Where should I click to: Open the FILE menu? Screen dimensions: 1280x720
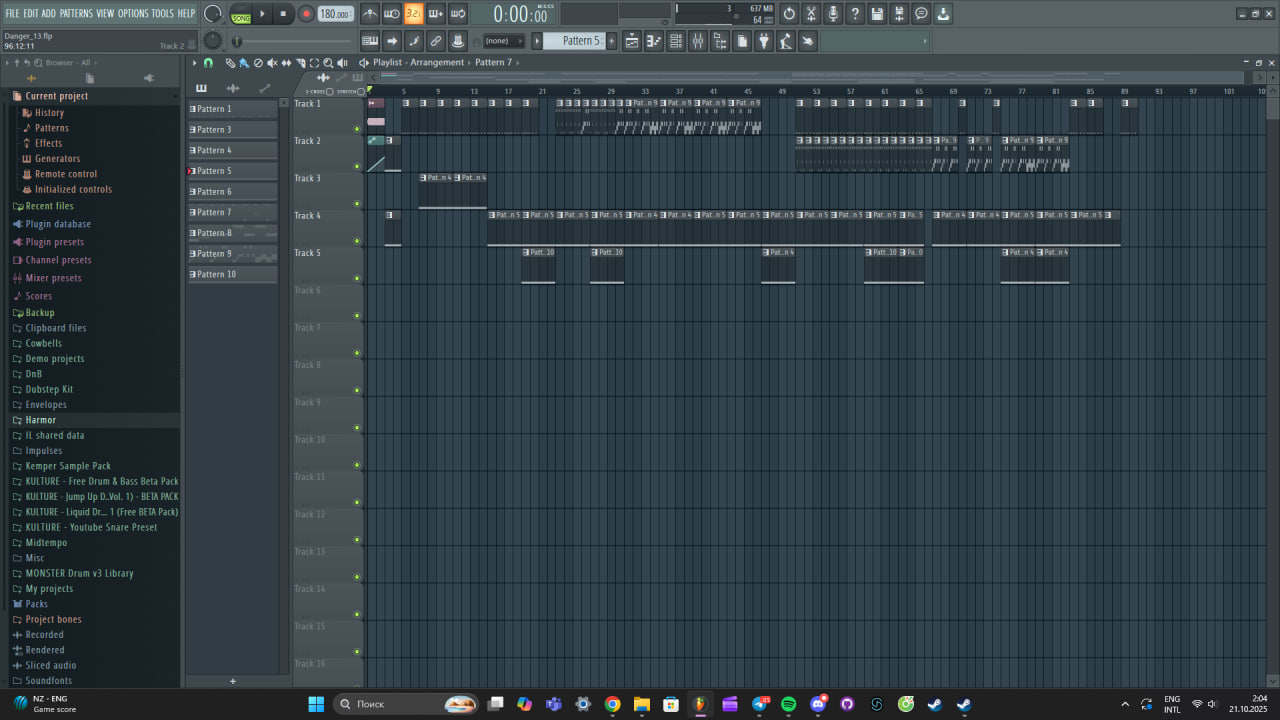point(12,13)
